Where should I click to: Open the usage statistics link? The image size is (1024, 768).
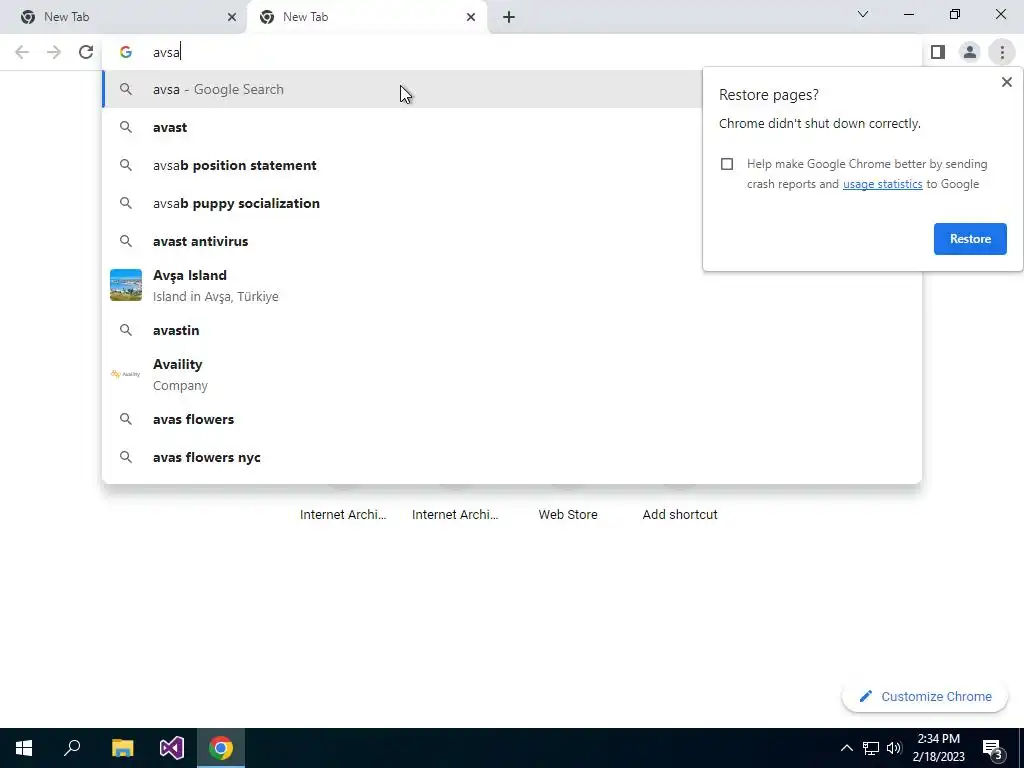882,184
